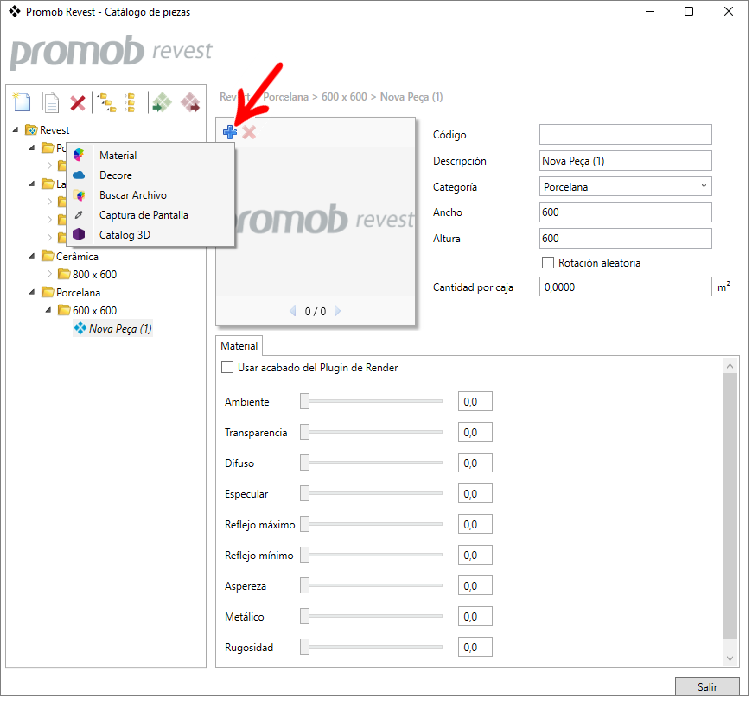Enable Usar acabado del Plugin de Render
This screenshot has width=750, height=702.
click(x=227, y=367)
